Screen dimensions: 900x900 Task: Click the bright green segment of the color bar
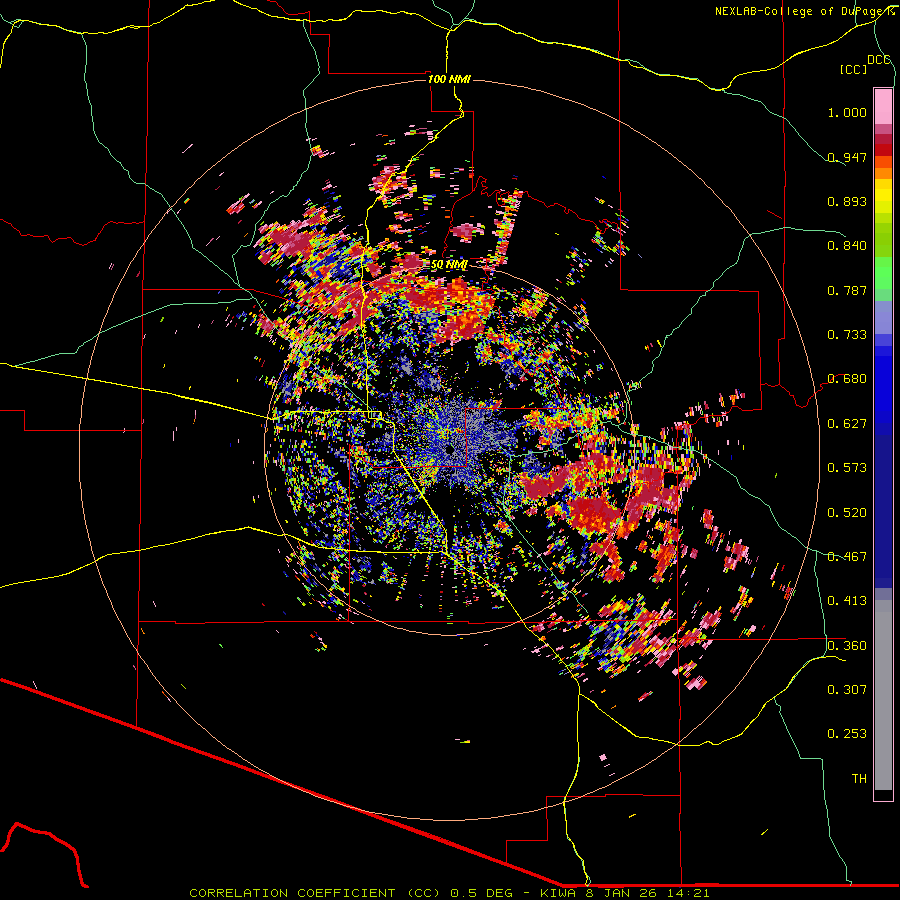click(883, 273)
